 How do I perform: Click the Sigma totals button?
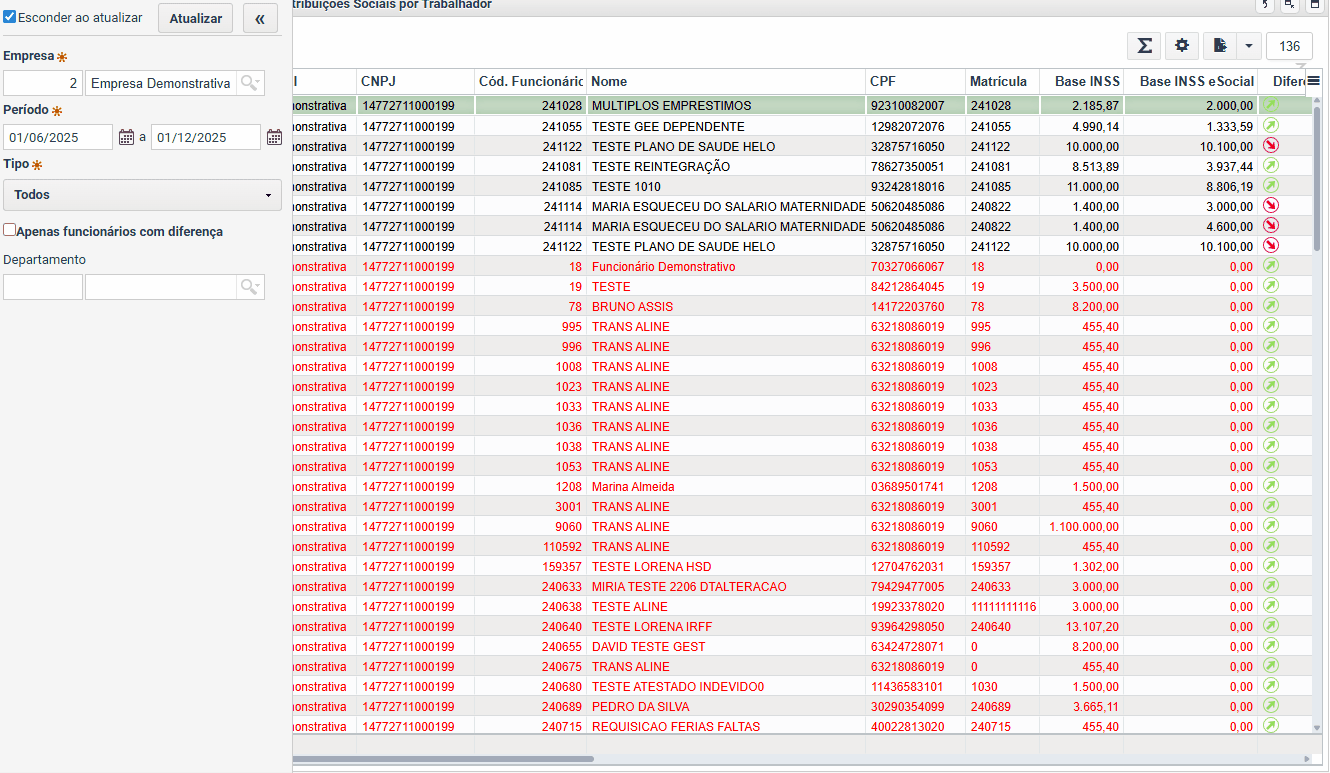tap(1144, 46)
